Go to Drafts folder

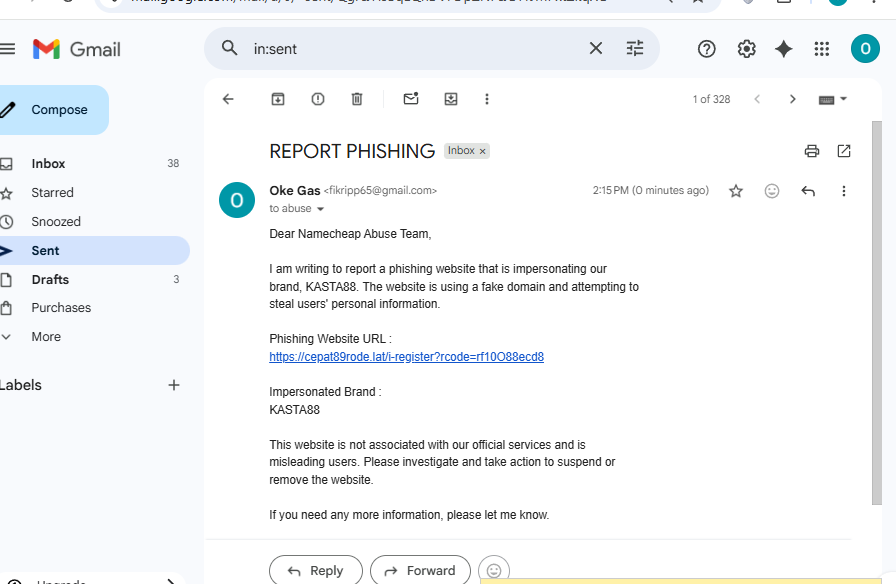point(50,280)
